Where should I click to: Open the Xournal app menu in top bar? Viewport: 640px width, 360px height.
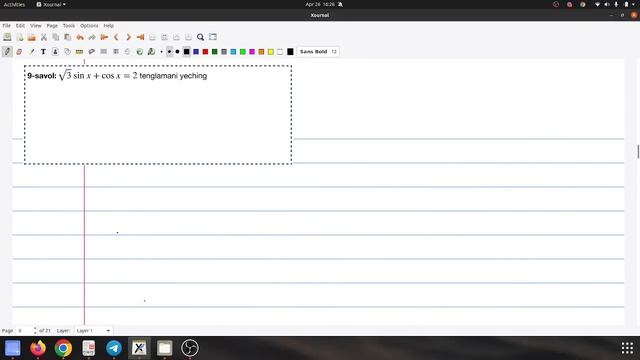(51, 4)
